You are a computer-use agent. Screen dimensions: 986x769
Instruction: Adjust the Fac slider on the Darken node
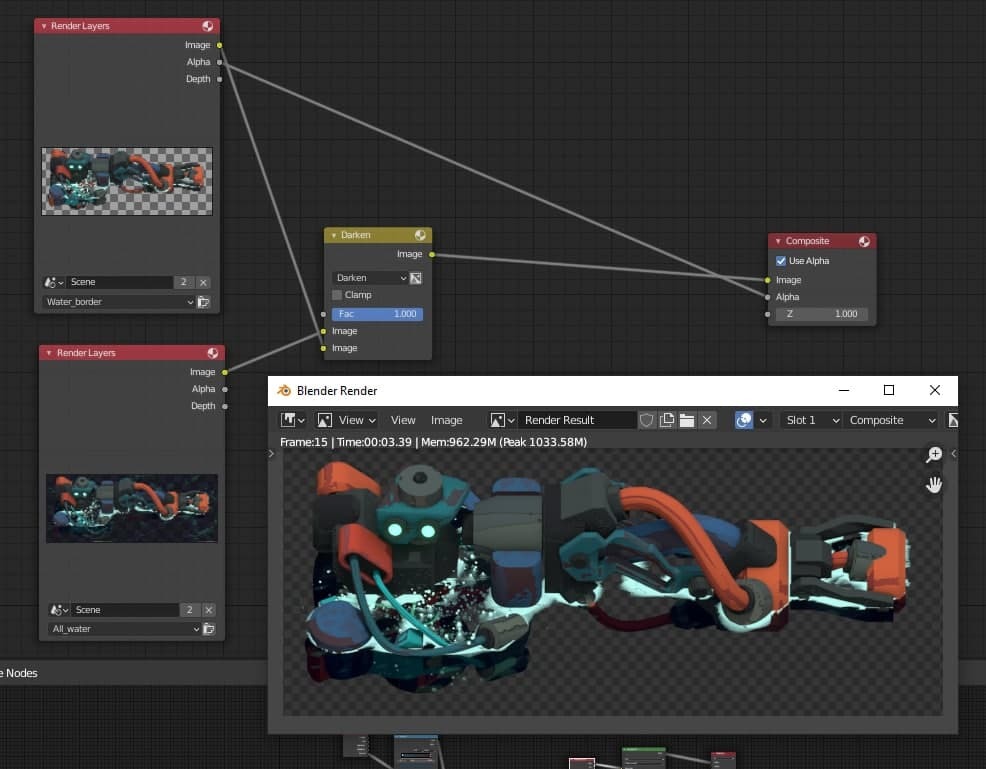[x=377, y=314]
